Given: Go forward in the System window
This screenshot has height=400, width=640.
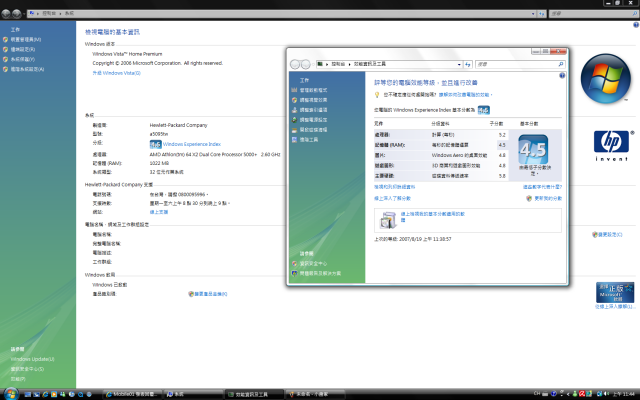Looking at the screenshot, I should [16, 14].
